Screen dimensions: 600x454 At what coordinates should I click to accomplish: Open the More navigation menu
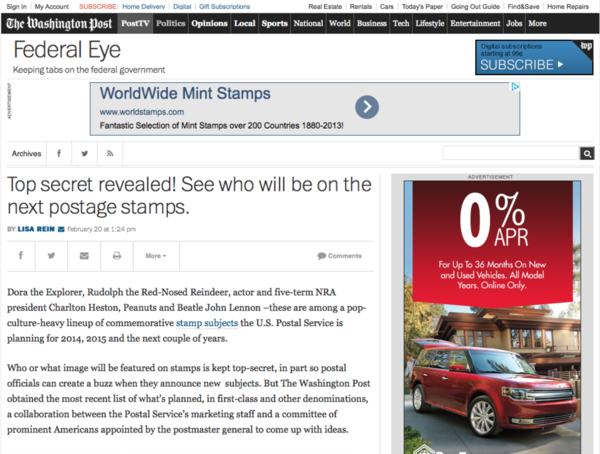click(x=537, y=23)
